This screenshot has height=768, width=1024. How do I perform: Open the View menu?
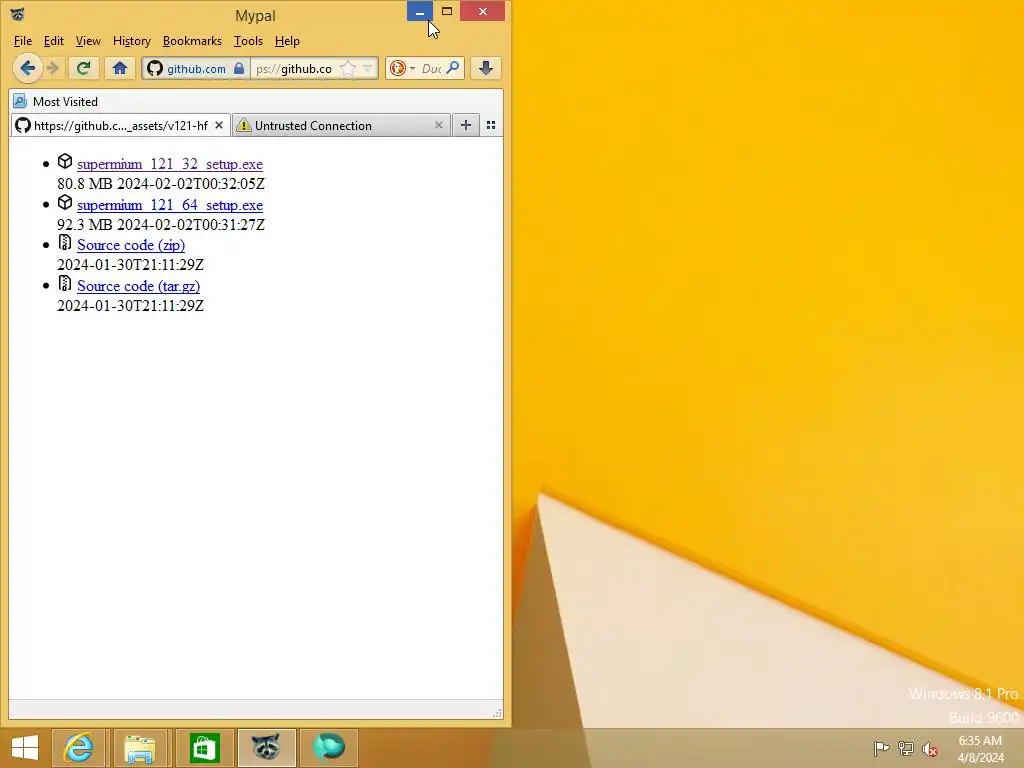coord(88,41)
